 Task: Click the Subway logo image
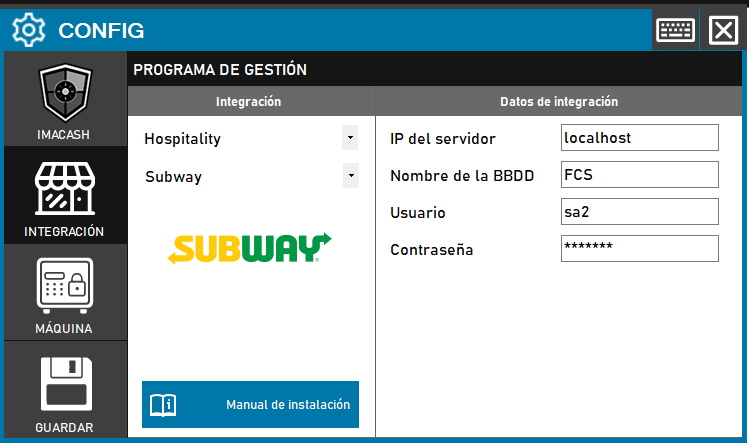[249, 248]
